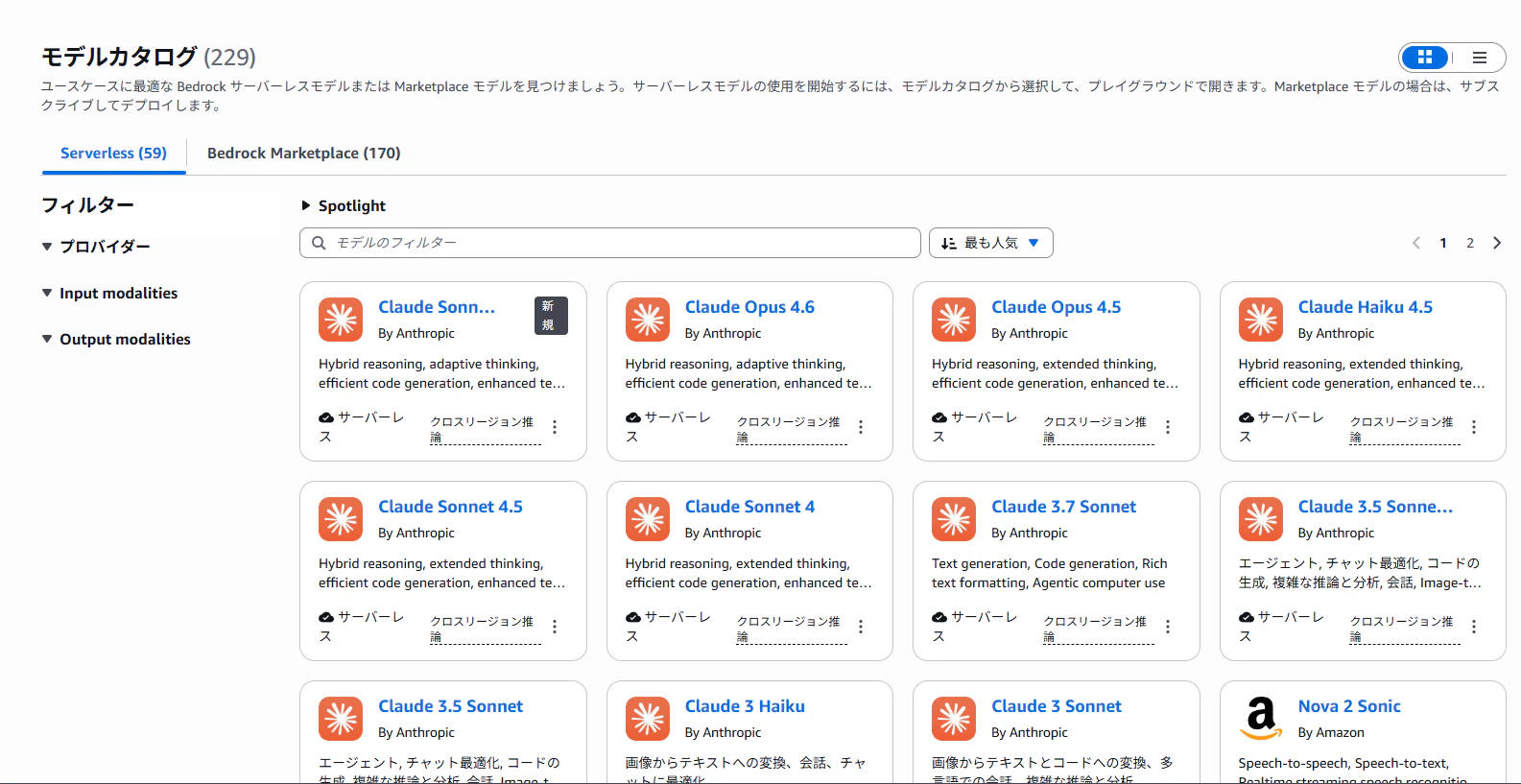The width and height of the screenshot is (1521, 784).
Task: Open the Claude Sonnet 4 model link
Action: [x=749, y=507]
